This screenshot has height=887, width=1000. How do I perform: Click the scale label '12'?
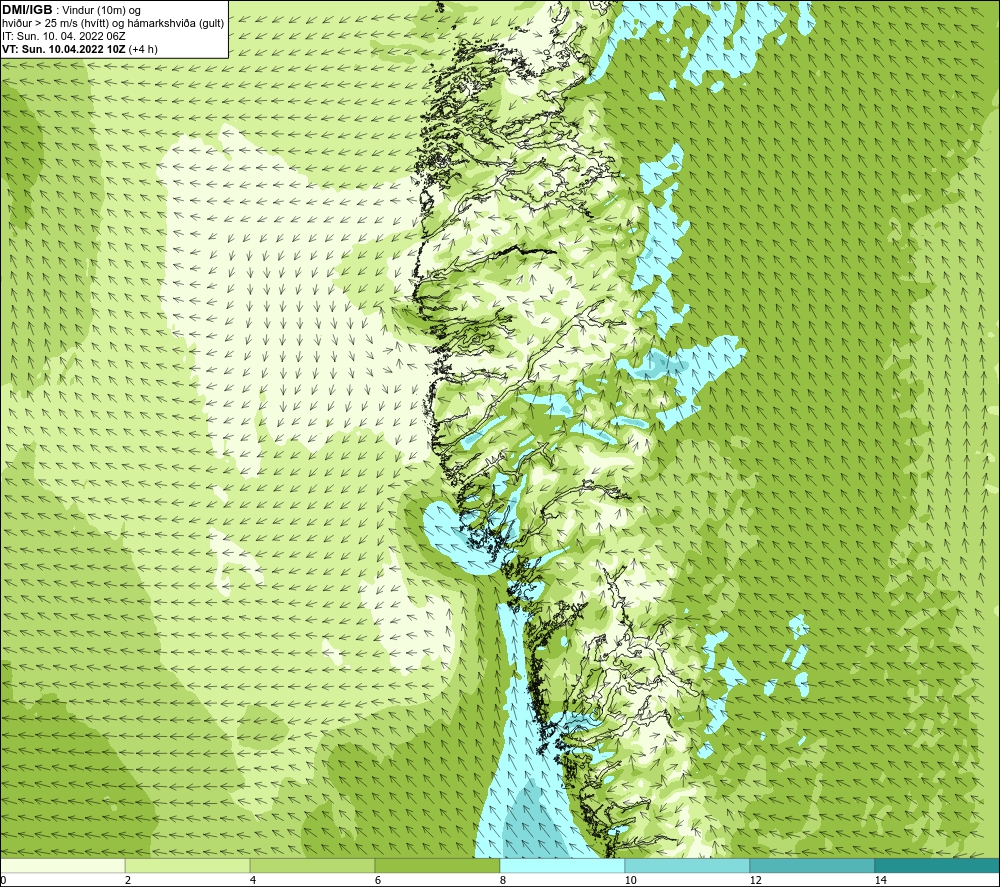pos(755,881)
